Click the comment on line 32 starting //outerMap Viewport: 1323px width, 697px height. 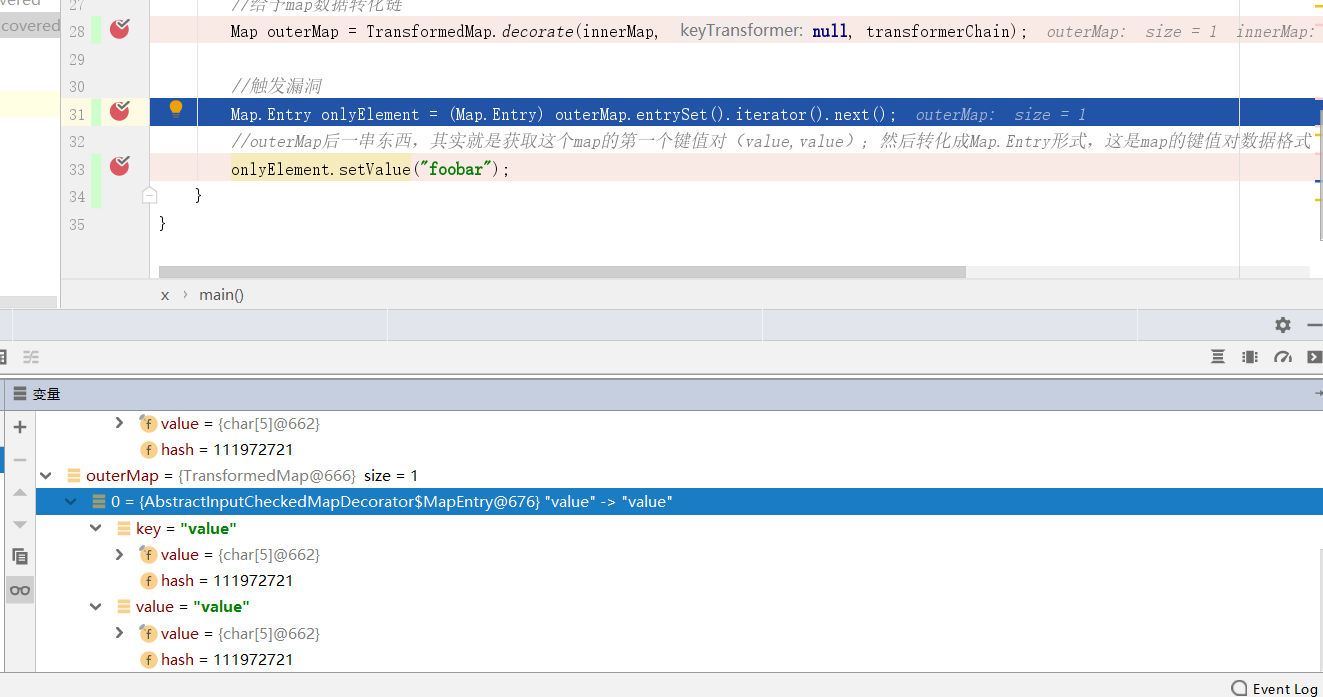(770, 141)
